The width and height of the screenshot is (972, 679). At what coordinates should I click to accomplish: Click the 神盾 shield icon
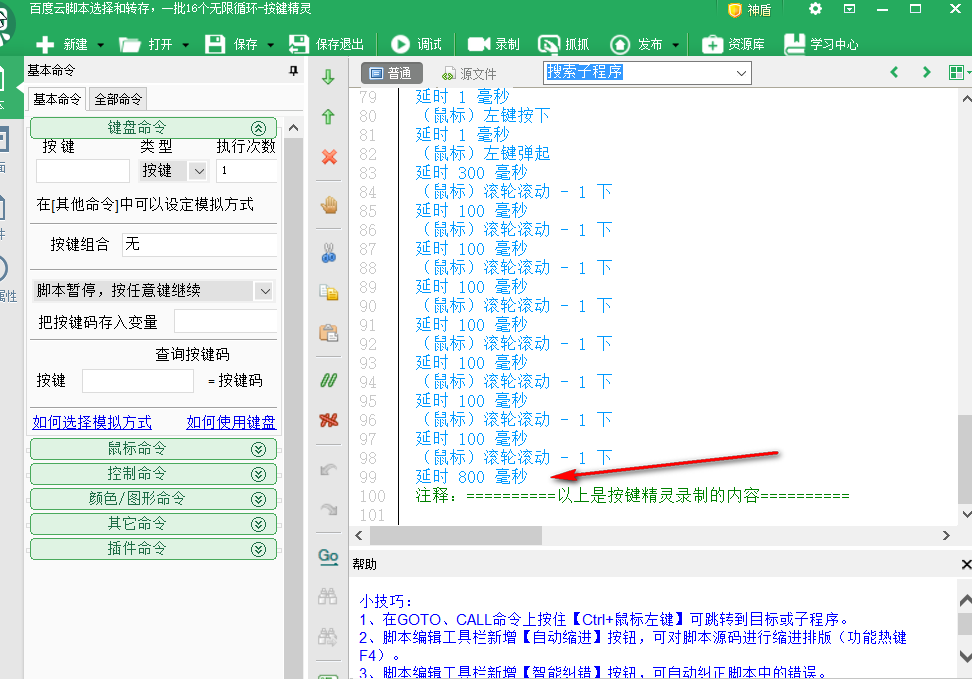pyautogui.click(x=735, y=10)
